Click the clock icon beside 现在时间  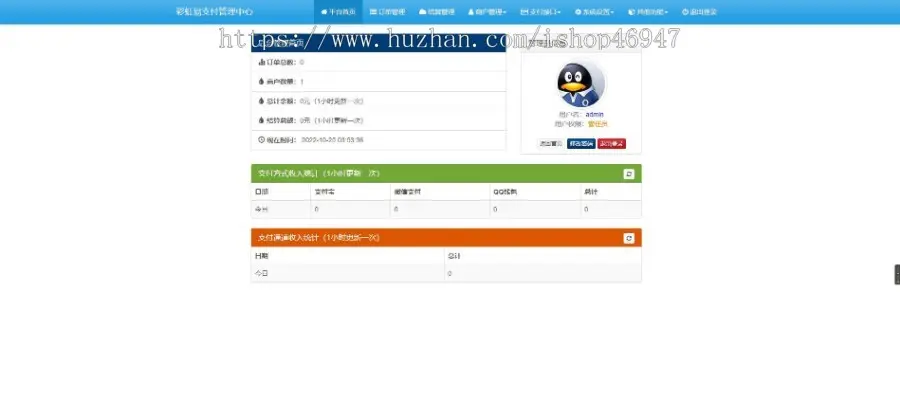tap(262, 139)
